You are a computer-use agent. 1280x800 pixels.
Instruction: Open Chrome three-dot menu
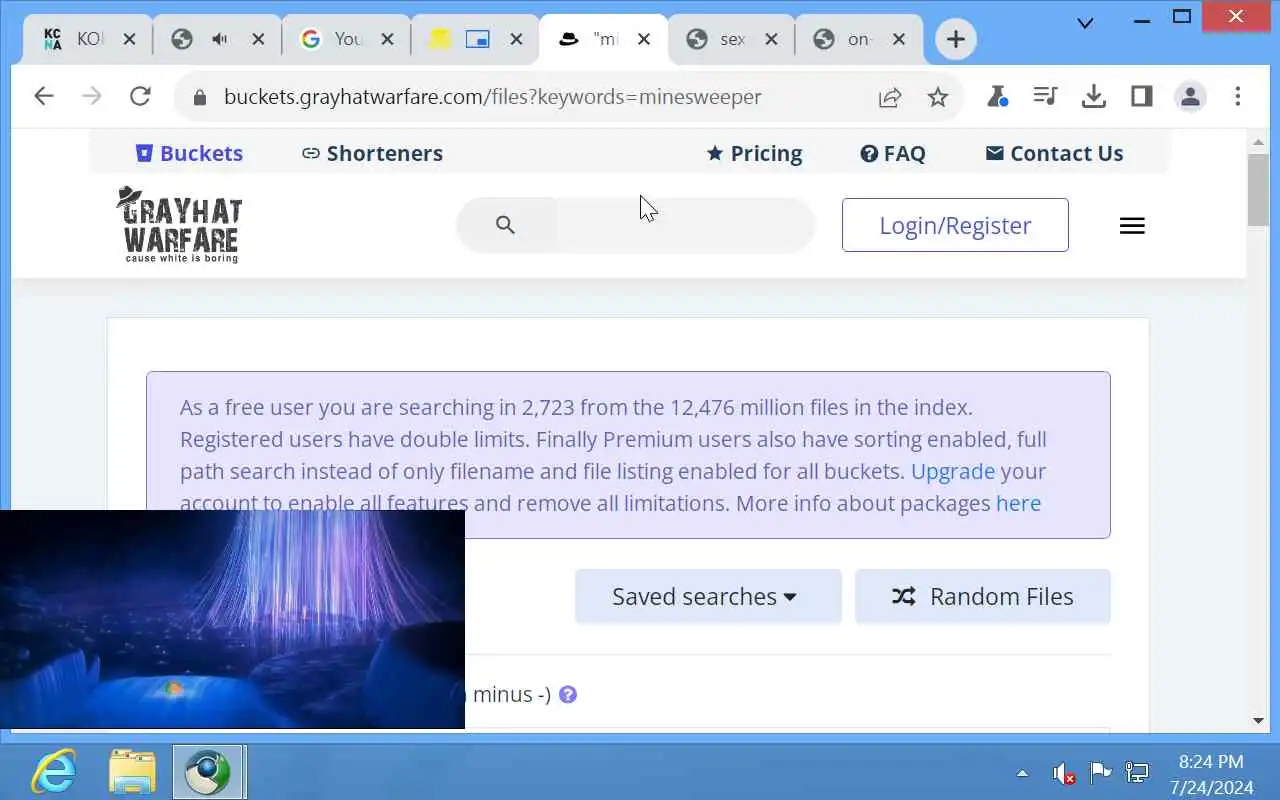(1238, 96)
